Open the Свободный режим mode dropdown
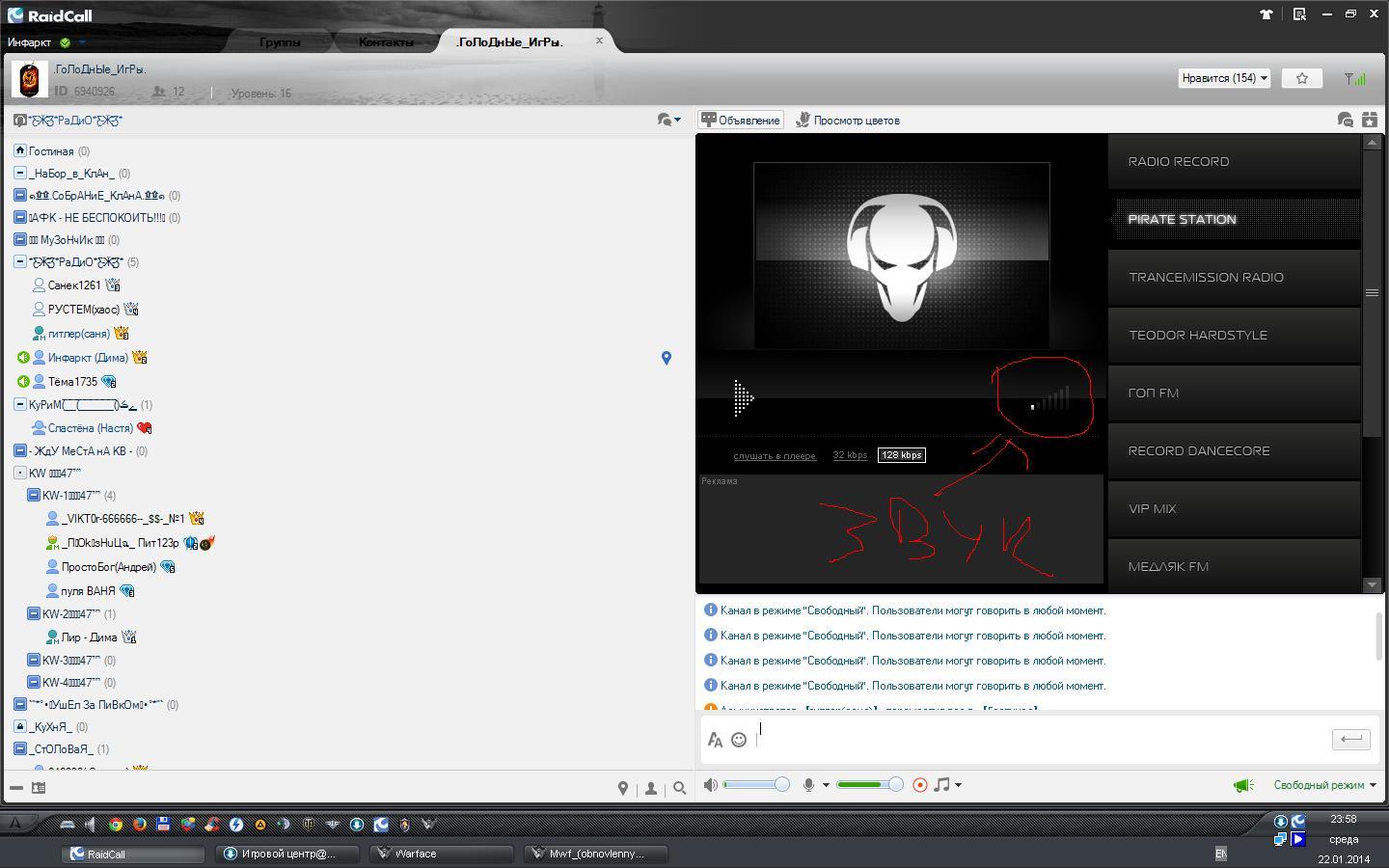 click(x=1323, y=785)
